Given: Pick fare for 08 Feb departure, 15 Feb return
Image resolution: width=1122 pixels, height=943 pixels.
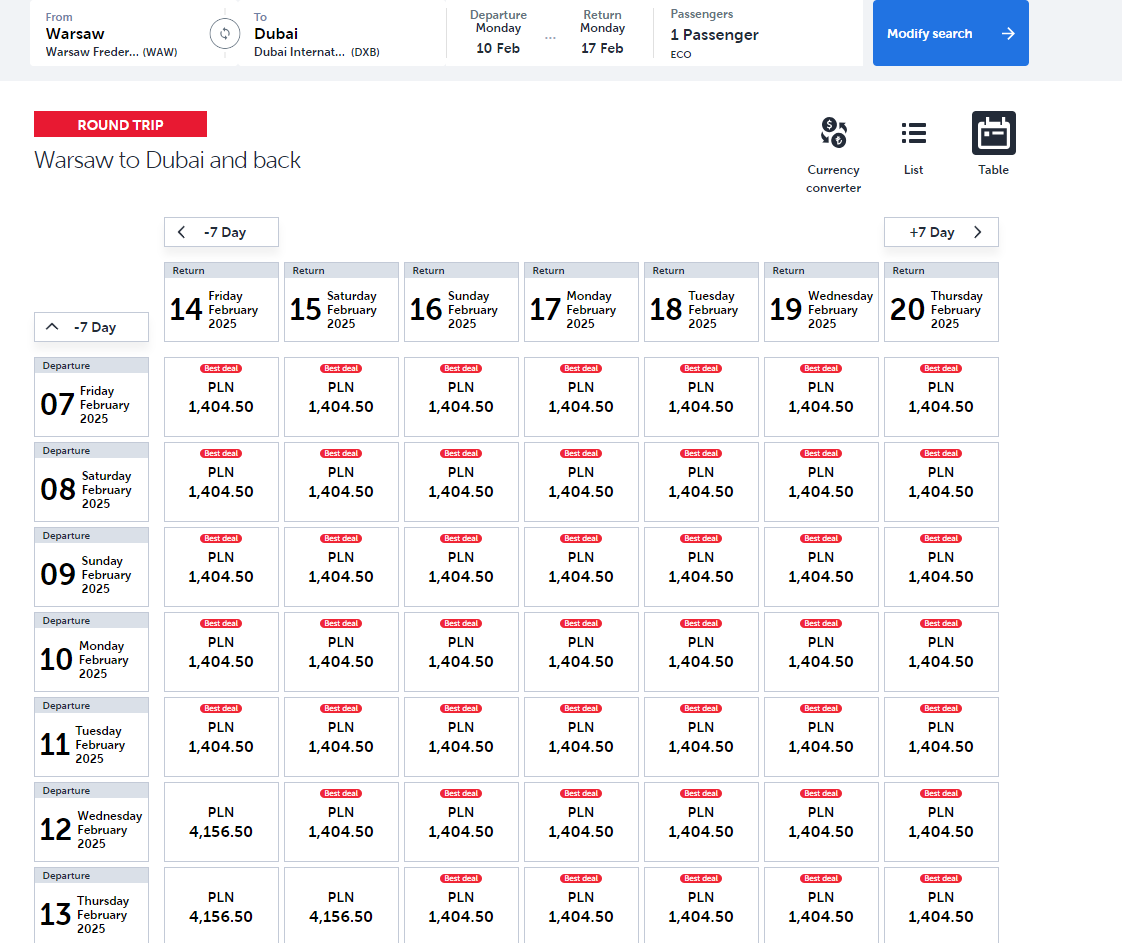Looking at the screenshot, I should click(x=341, y=482).
